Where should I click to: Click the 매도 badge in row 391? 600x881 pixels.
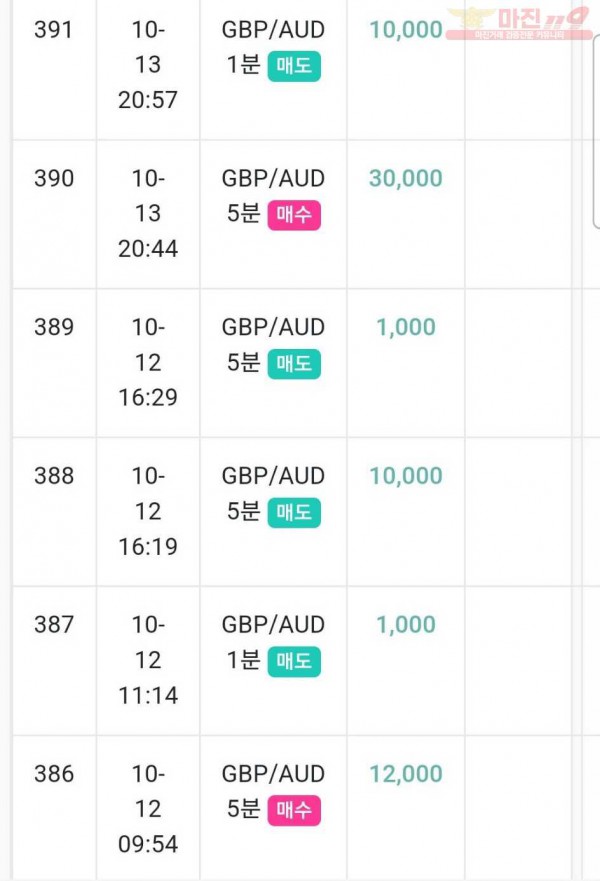[x=294, y=66]
